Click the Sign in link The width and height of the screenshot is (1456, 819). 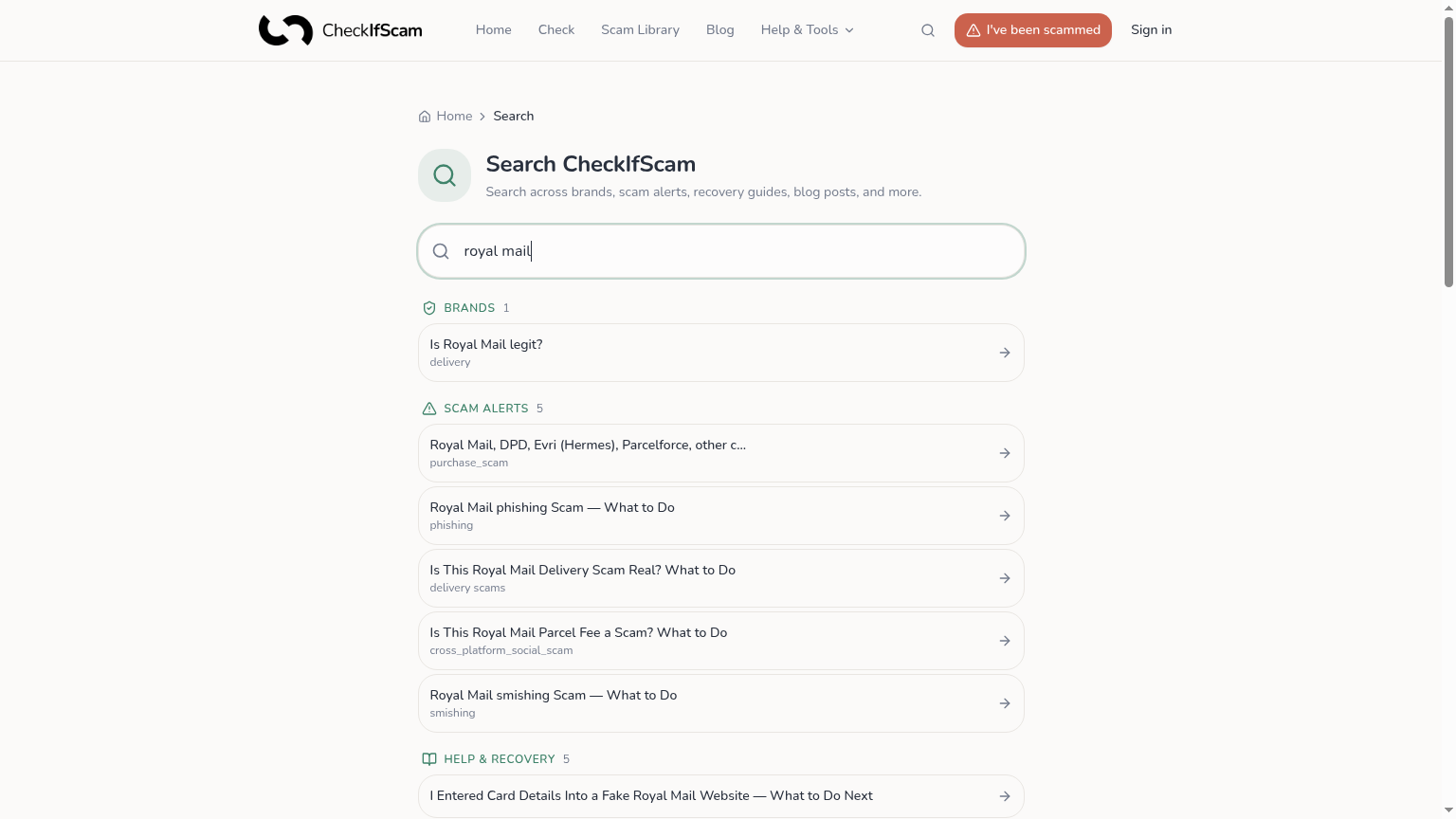coord(1151,30)
